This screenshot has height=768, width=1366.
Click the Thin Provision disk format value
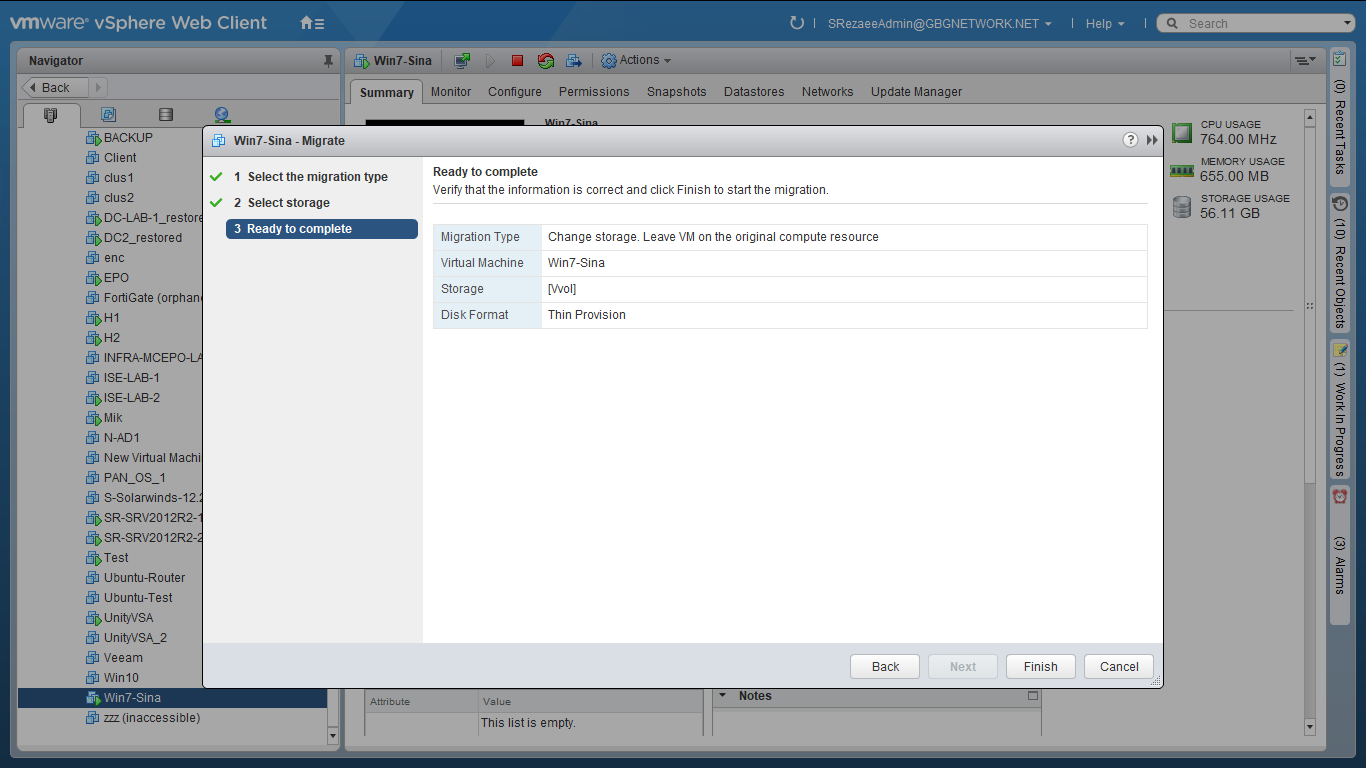pos(587,315)
